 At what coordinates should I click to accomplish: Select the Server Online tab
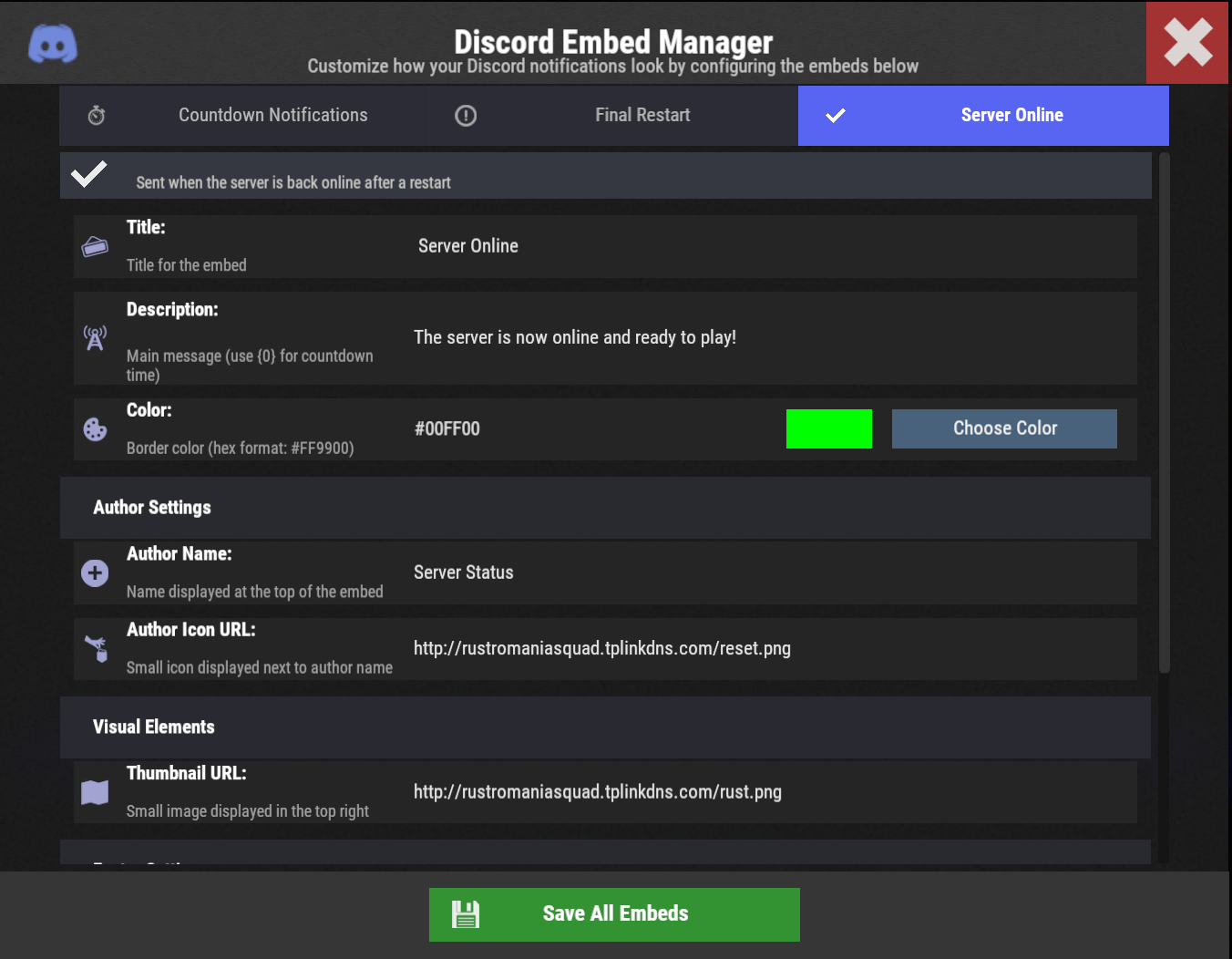click(983, 116)
